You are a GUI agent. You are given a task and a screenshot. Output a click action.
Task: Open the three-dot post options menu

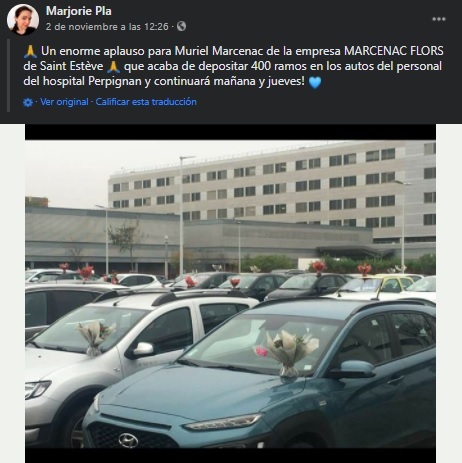pyautogui.click(x=439, y=19)
